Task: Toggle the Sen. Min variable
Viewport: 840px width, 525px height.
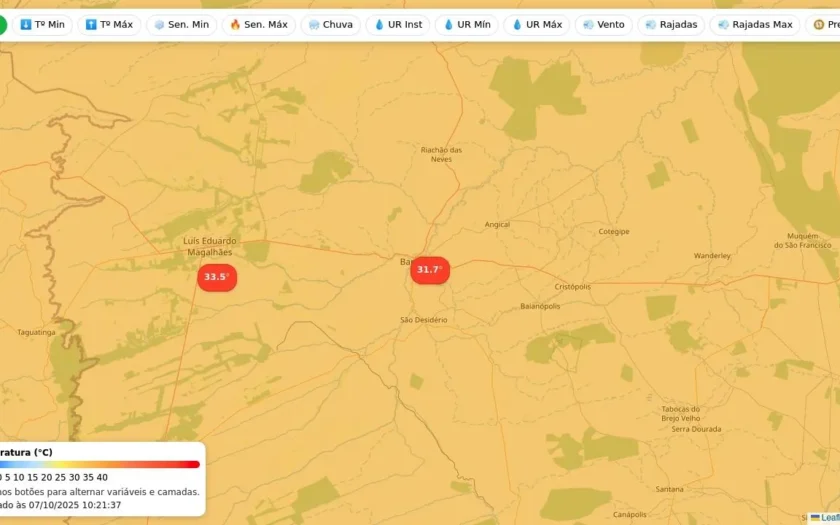Action: pyautogui.click(x=182, y=25)
